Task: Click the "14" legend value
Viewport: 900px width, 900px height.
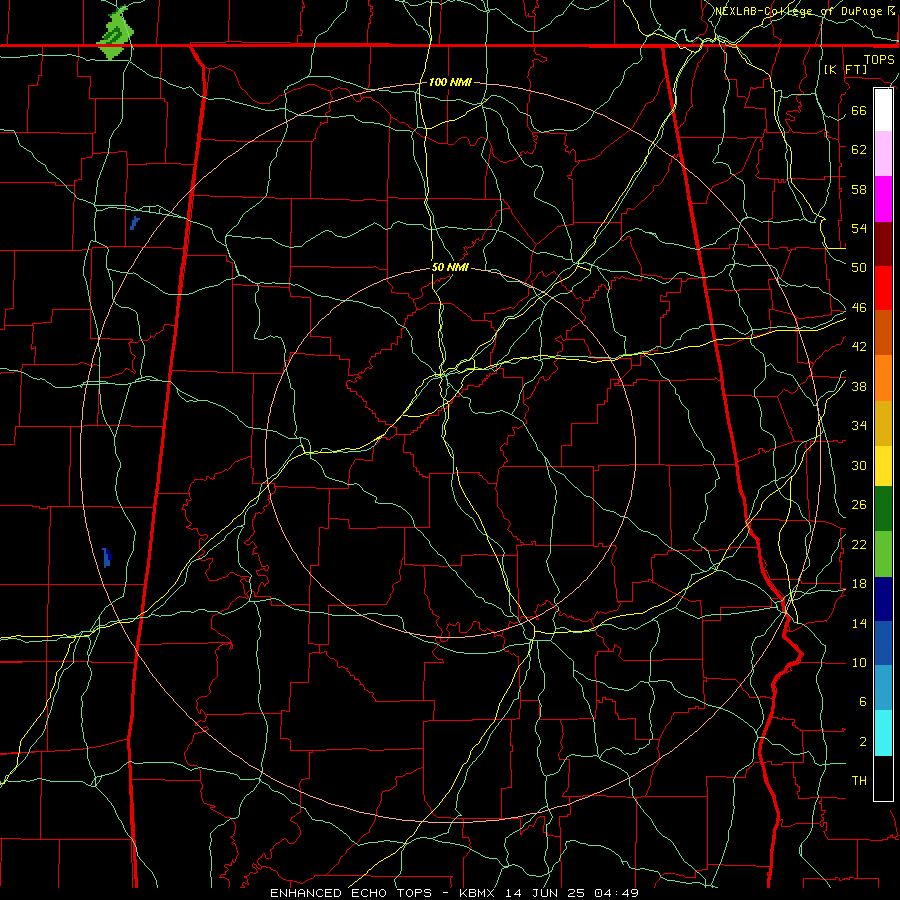Action: click(859, 623)
